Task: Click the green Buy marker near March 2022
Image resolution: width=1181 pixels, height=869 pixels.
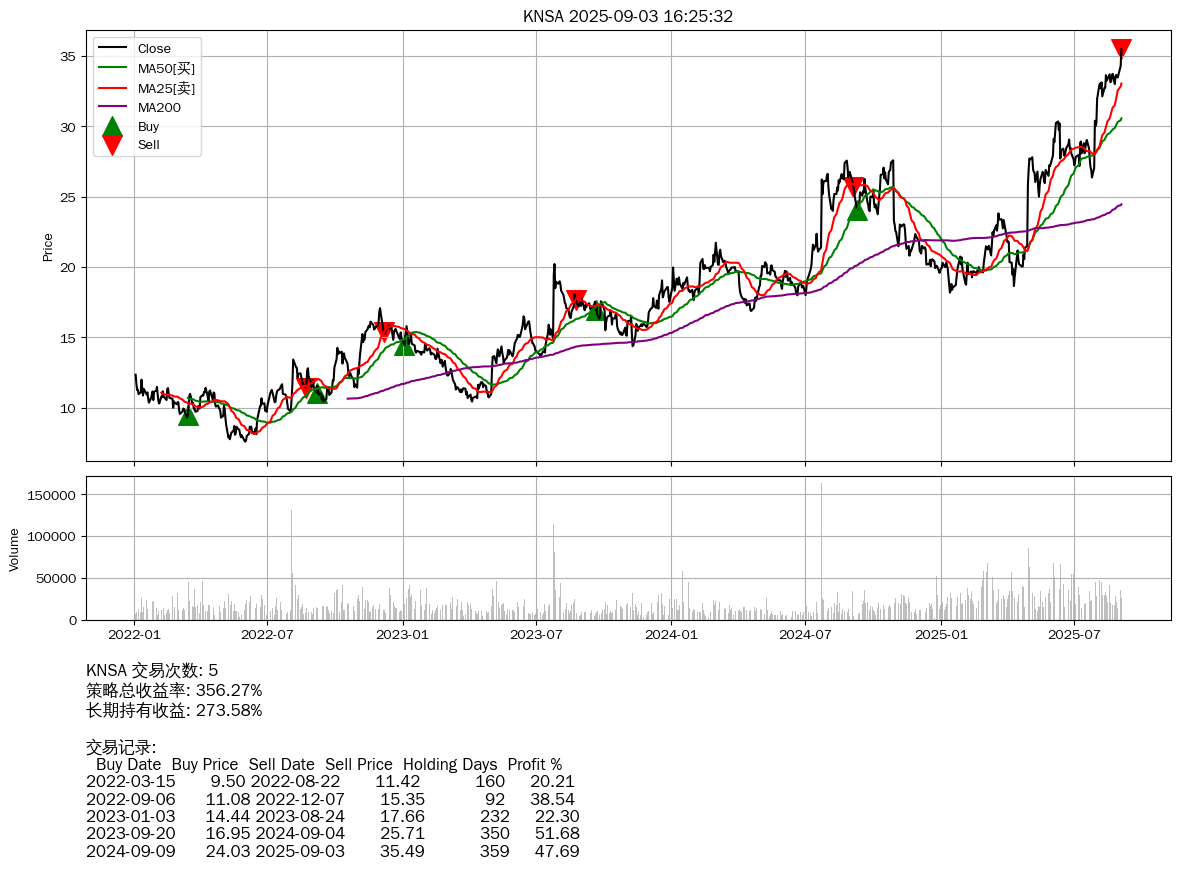Action: [188, 415]
